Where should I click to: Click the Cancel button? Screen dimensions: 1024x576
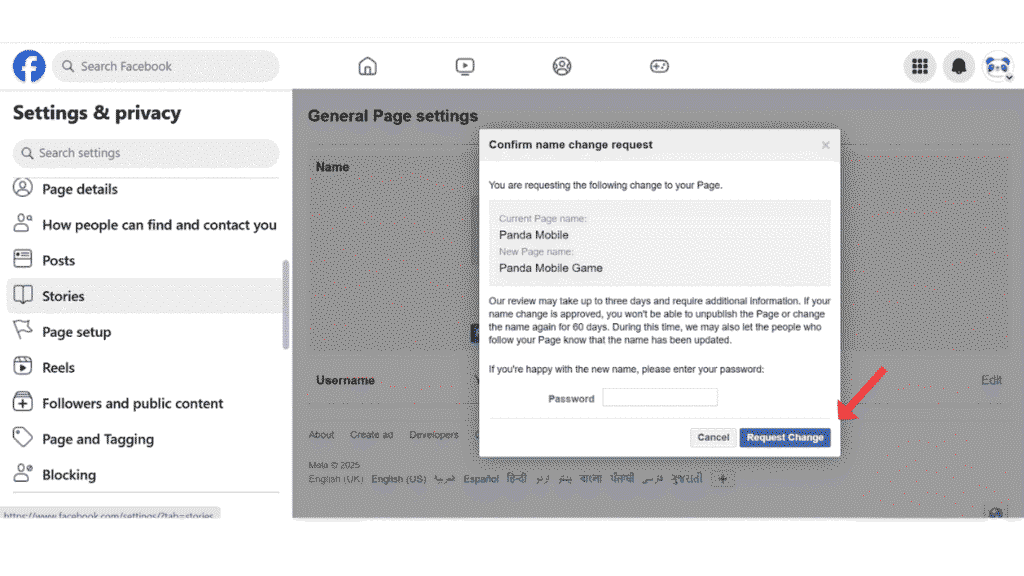(x=713, y=438)
